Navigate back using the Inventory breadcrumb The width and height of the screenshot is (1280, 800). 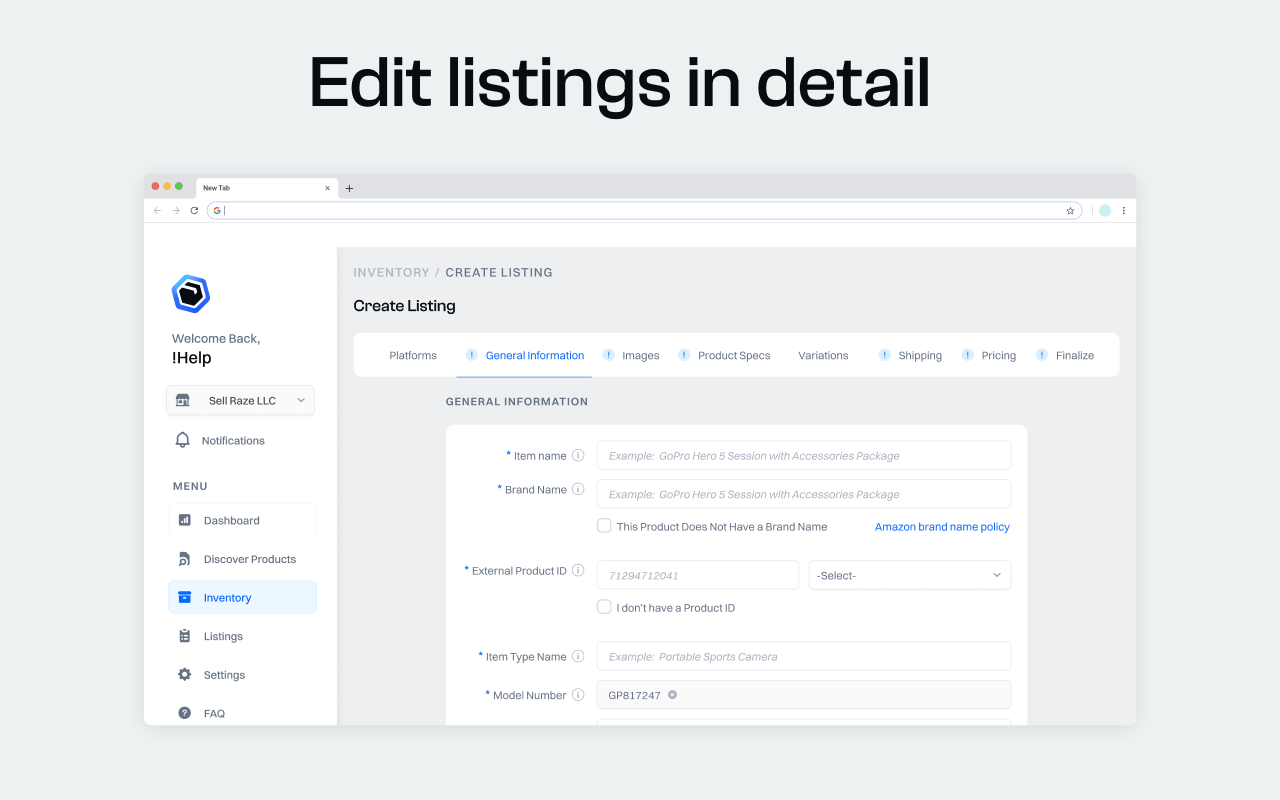pos(391,272)
